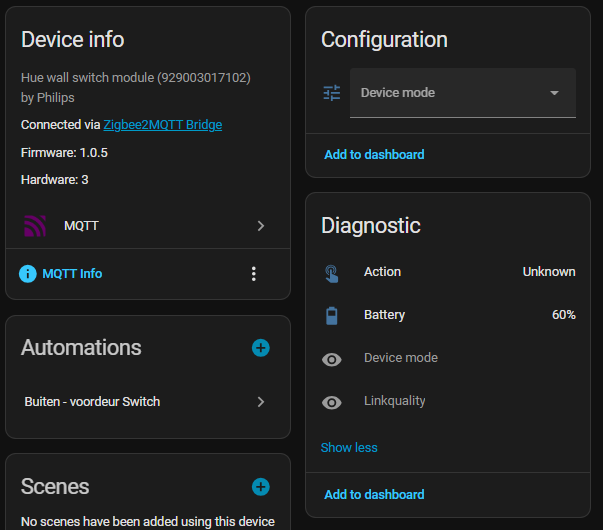Click the blue MQTT Info icon
The image size is (603, 530).
click(x=28, y=274)
